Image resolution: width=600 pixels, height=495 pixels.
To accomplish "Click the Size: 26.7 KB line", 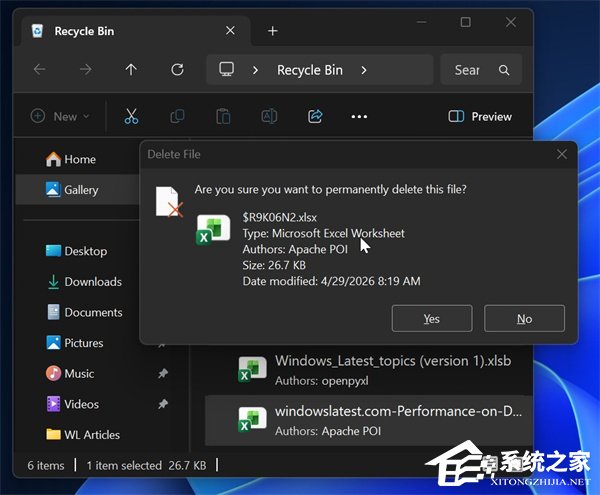I will coord(274,265).
